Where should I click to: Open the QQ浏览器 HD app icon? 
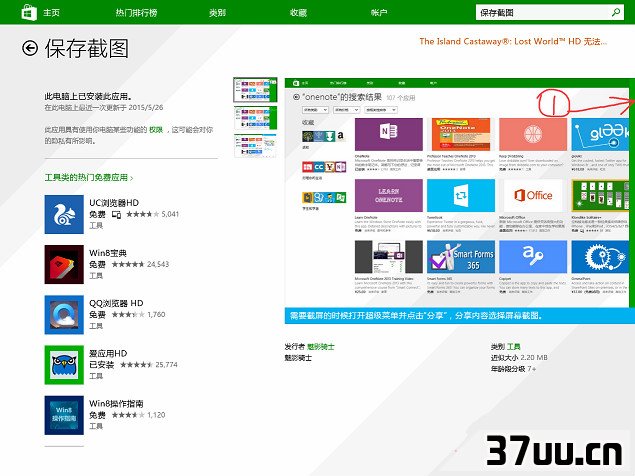pyautogui.click(x=64, y=315)
